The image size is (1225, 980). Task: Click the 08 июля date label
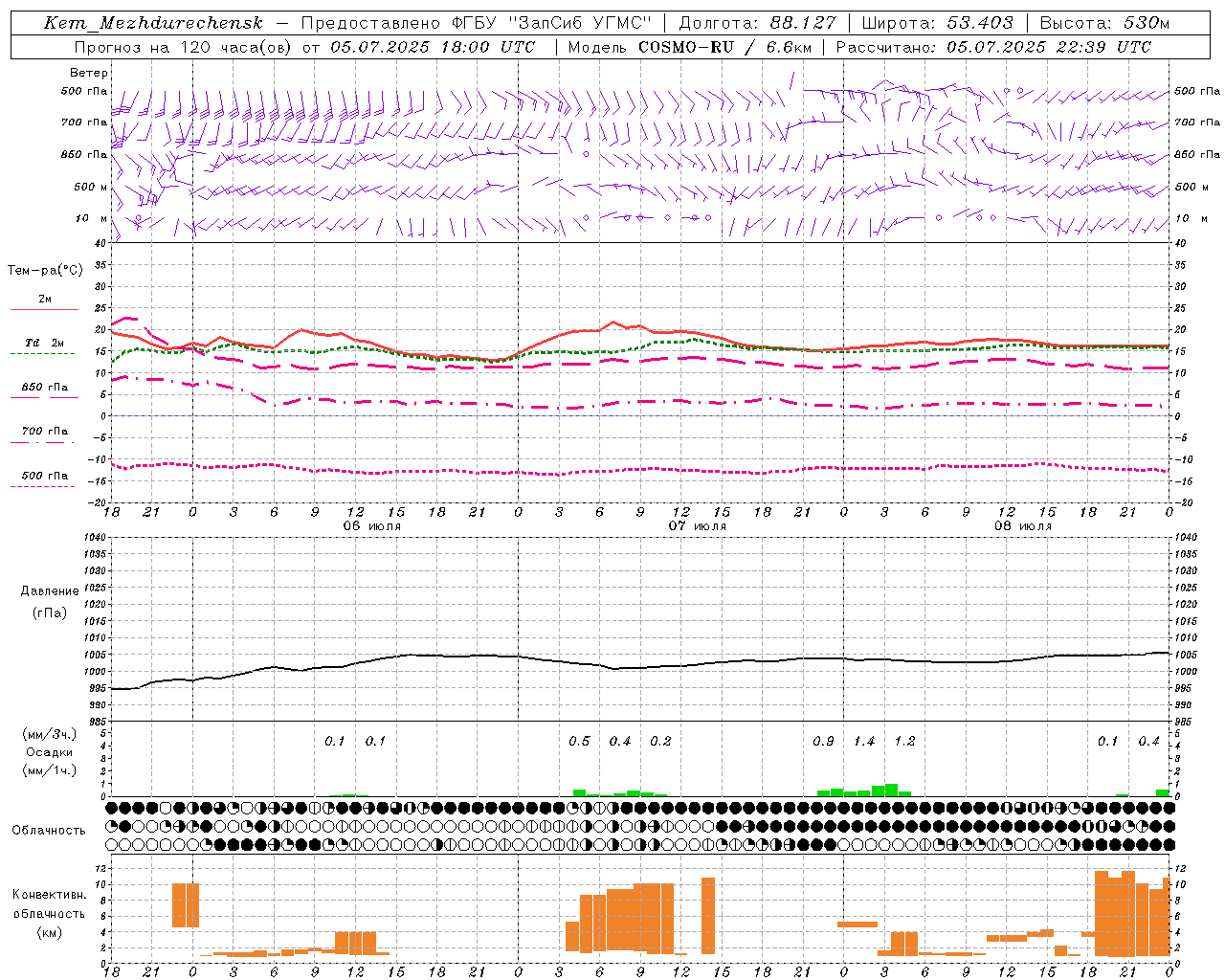coord(1023,526)
